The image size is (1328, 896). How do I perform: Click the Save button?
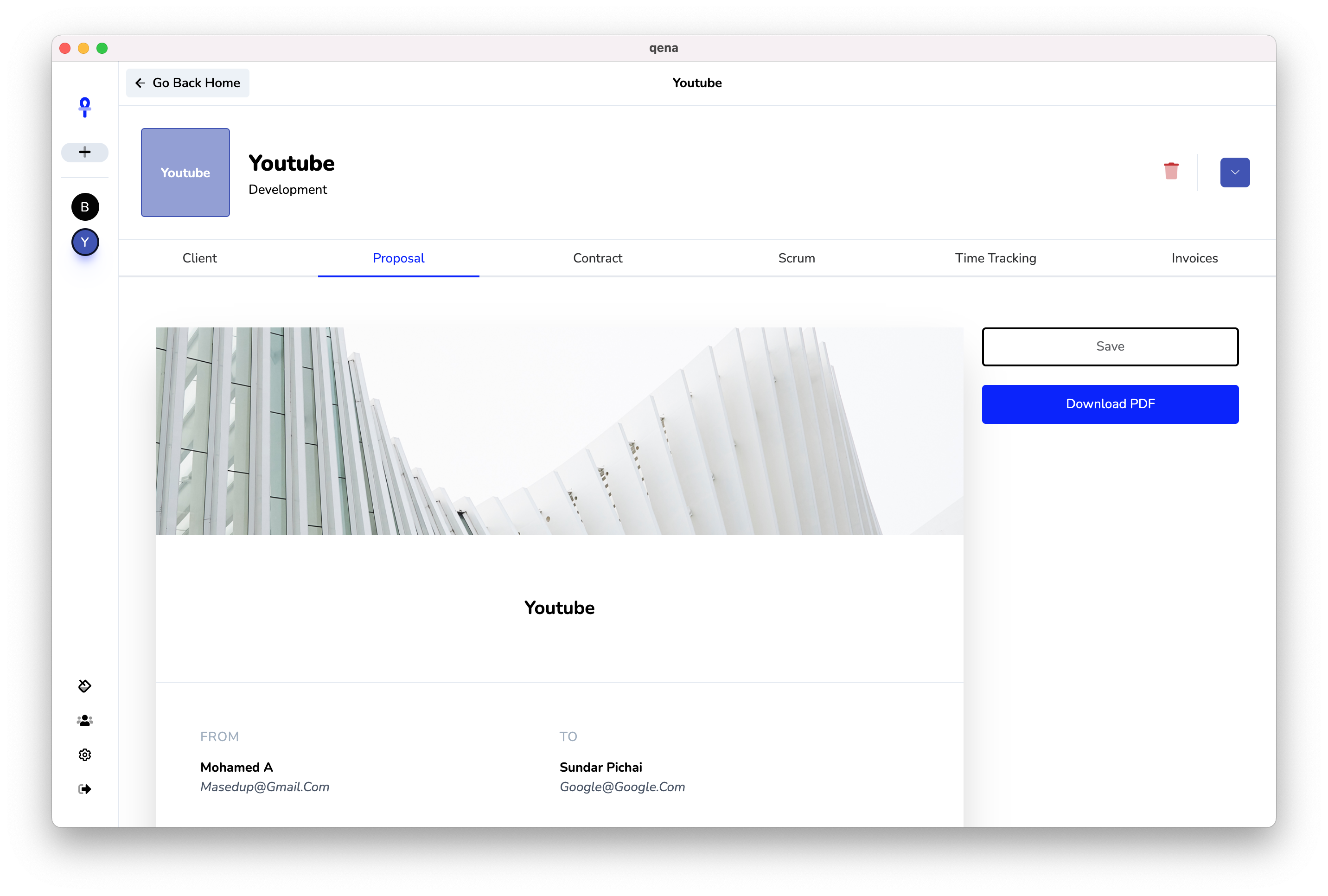point(1110,347)
